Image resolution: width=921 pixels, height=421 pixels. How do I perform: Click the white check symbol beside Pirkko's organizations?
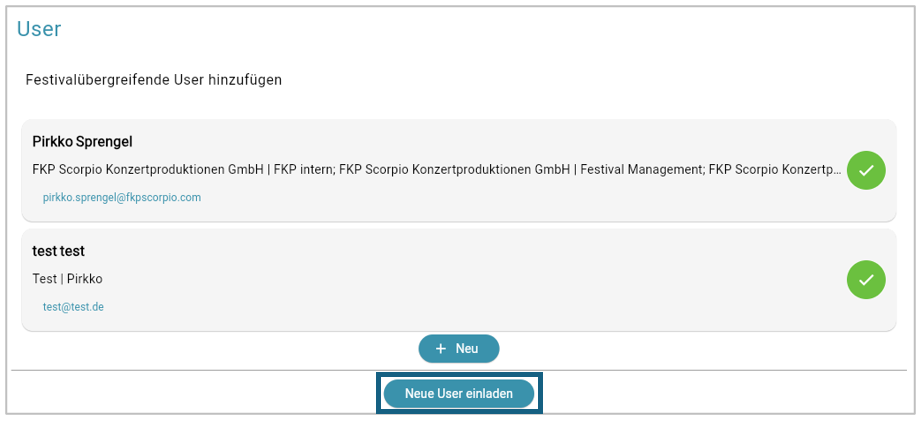point(866,170)
